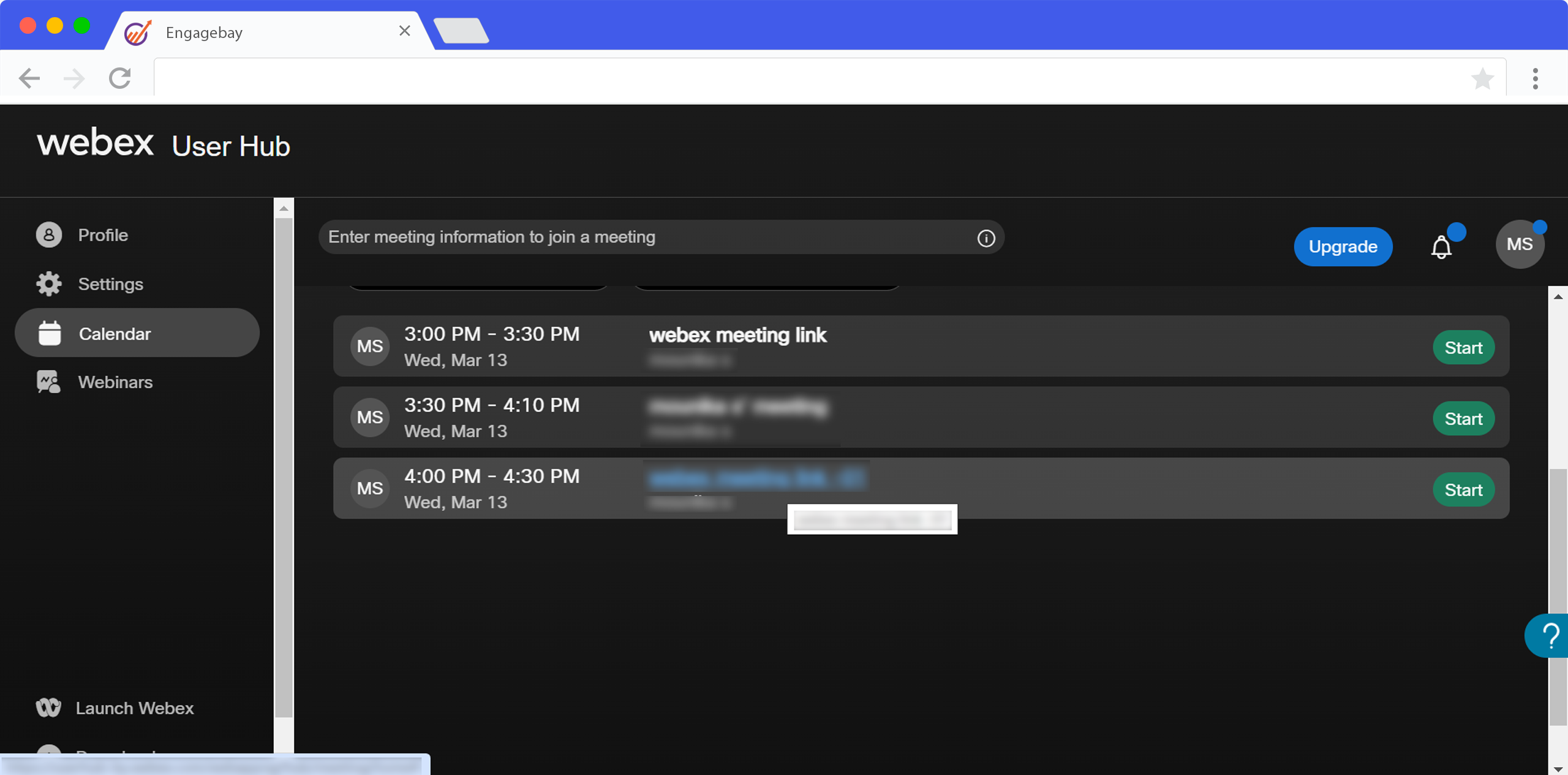Open 'webex meeting link' title
The width and height of the screenshot is (1568, 775).
point(738,335)
